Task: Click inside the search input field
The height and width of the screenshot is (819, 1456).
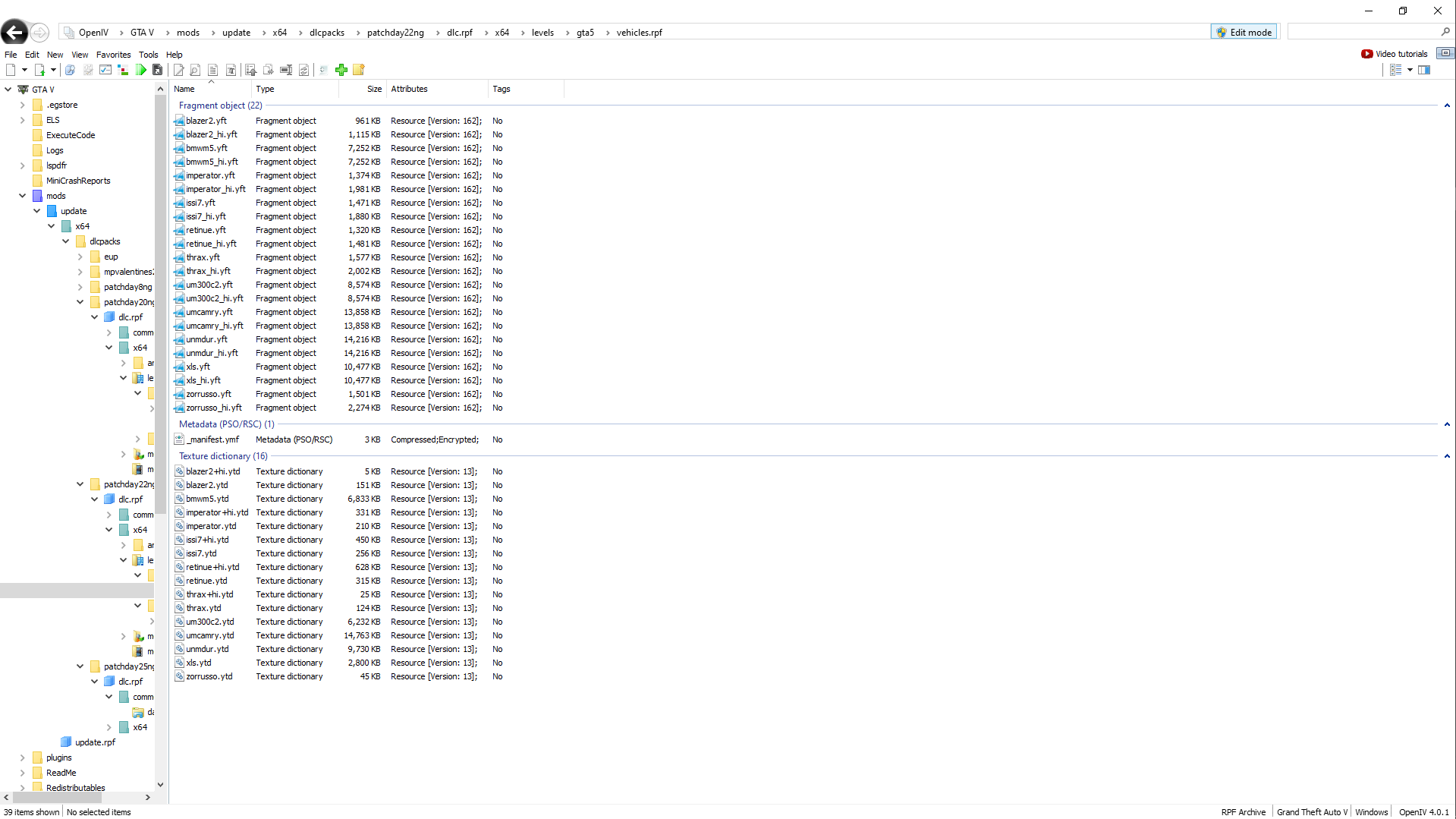Action: (1363, 32)
